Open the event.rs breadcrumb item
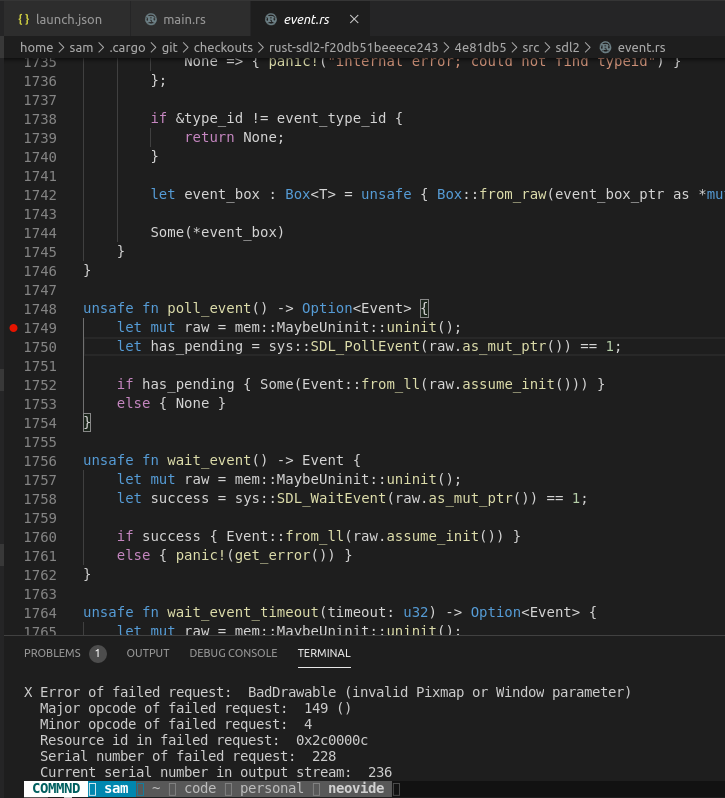Image resolution: width=725 pixels, height=798 pixels. click(641, 47)
